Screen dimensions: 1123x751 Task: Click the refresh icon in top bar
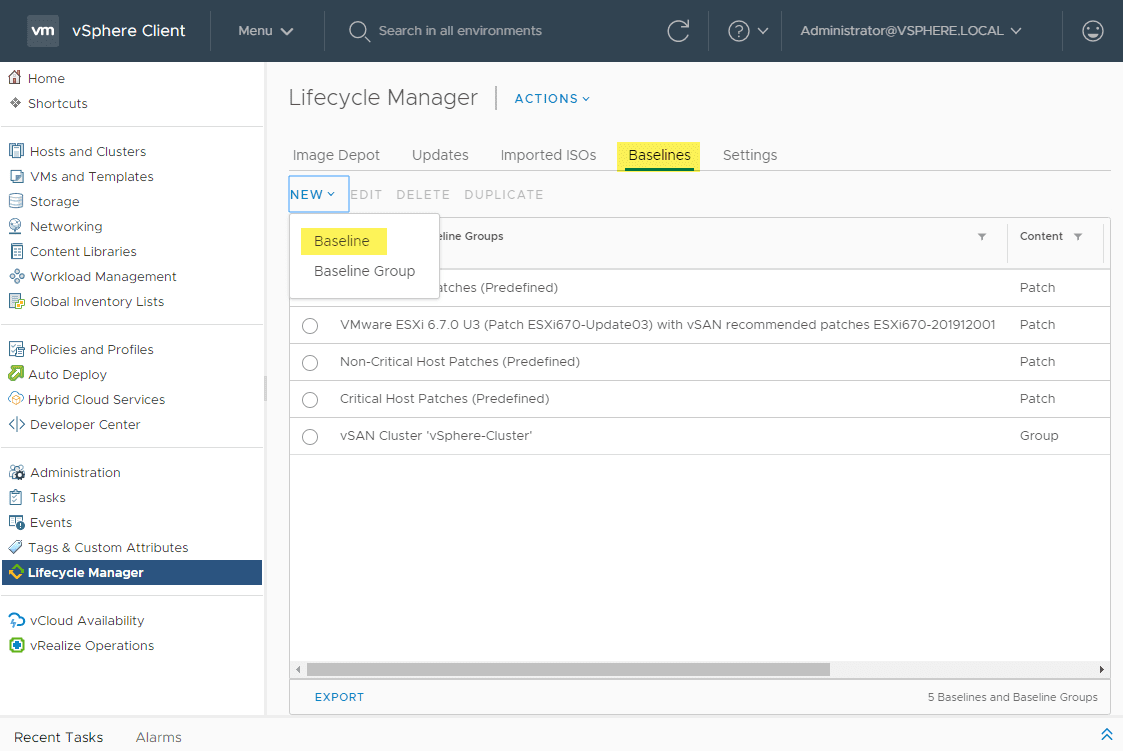tap(678, 31)
